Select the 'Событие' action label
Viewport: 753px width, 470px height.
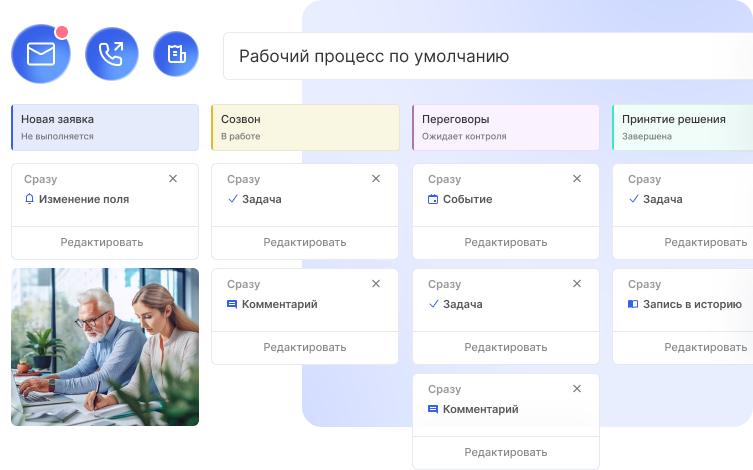point(467,199)
